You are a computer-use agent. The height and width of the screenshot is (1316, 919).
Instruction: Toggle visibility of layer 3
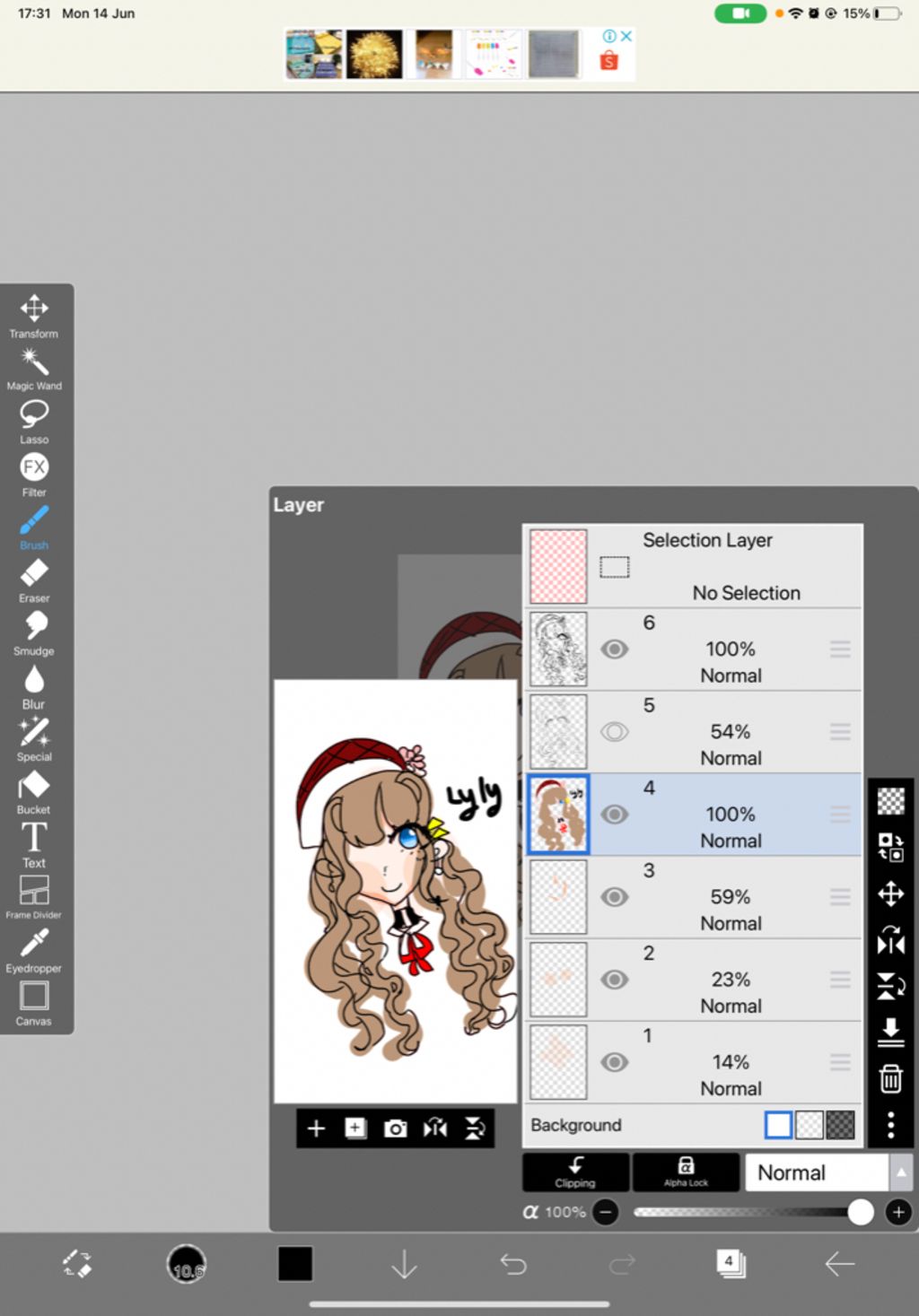(x=614, y=897)
